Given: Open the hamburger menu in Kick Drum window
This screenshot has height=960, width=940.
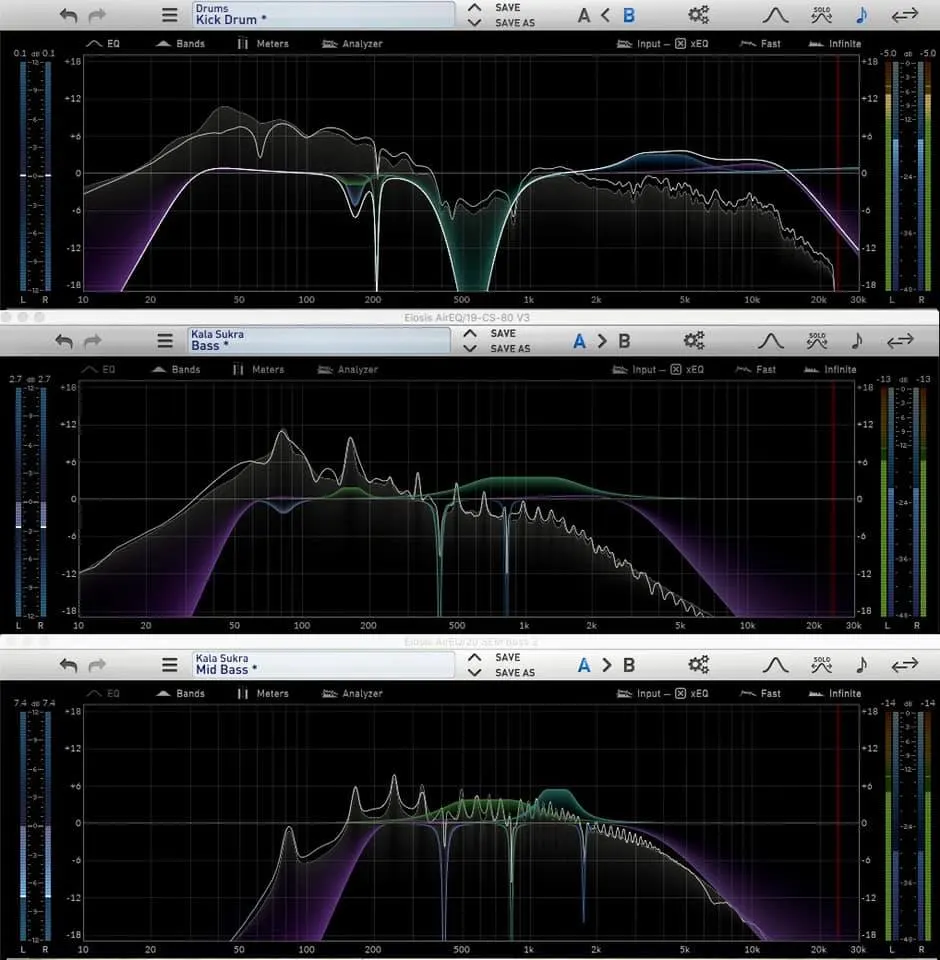Looking at the screenshot, I should tap(170, 15).
